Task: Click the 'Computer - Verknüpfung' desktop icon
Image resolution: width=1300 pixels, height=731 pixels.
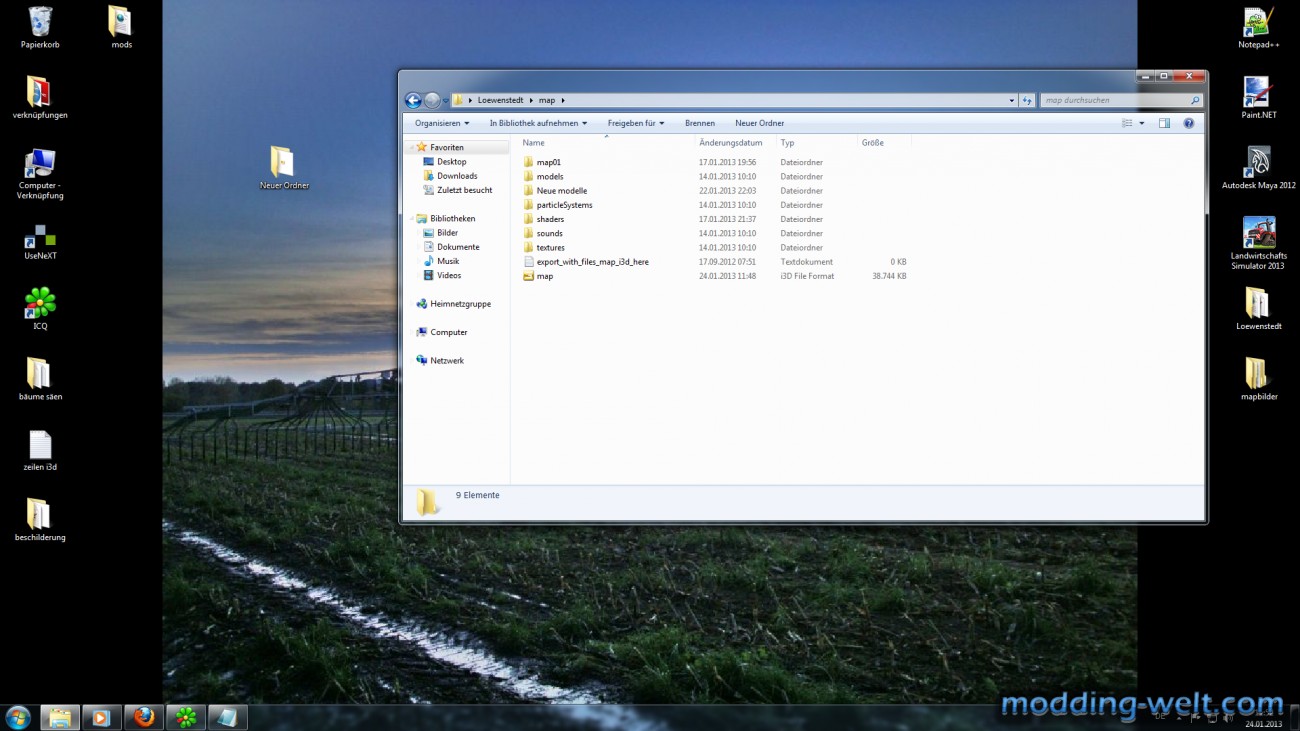Action: (40, 174)
